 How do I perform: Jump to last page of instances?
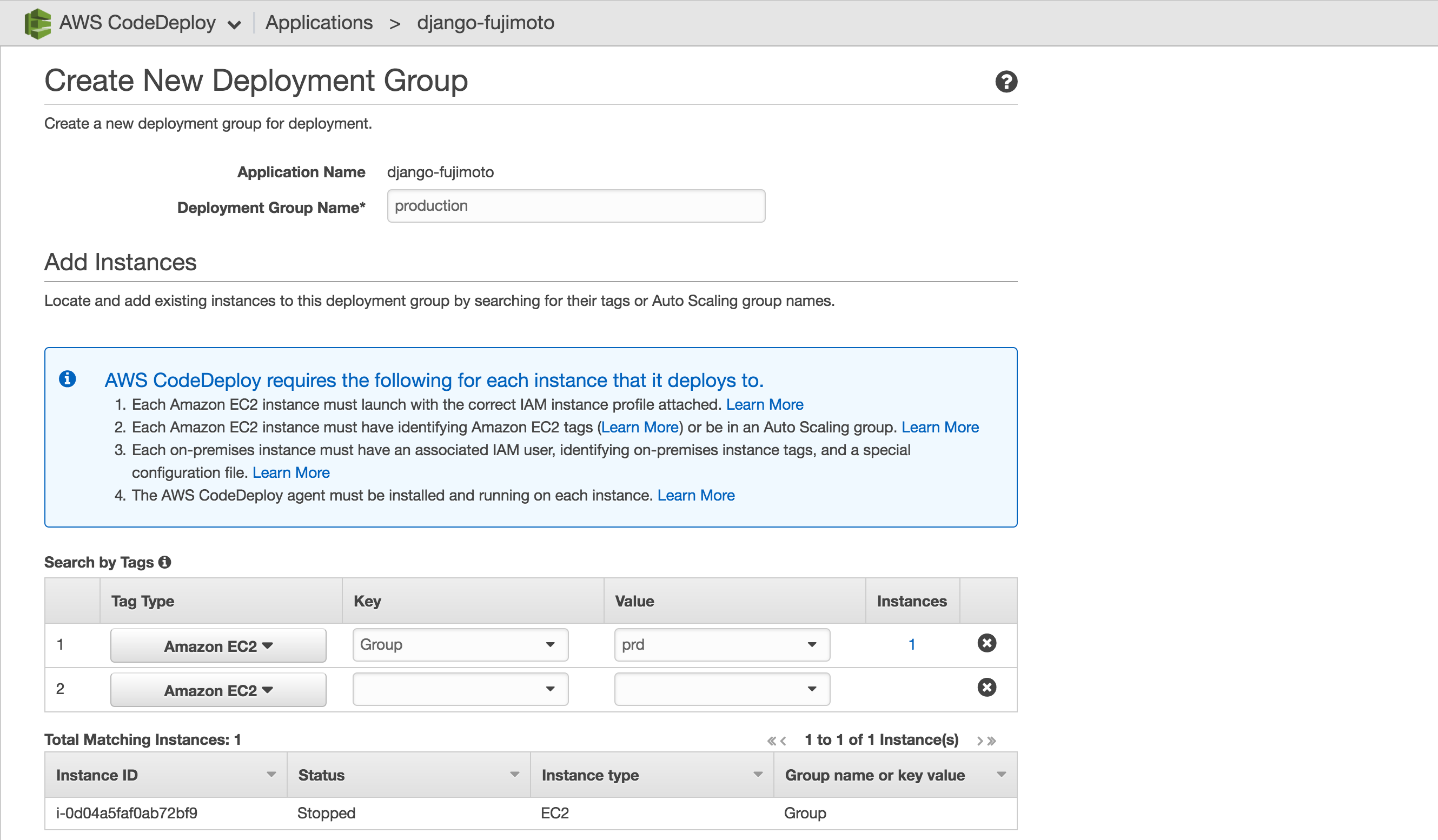coord(992,741)
